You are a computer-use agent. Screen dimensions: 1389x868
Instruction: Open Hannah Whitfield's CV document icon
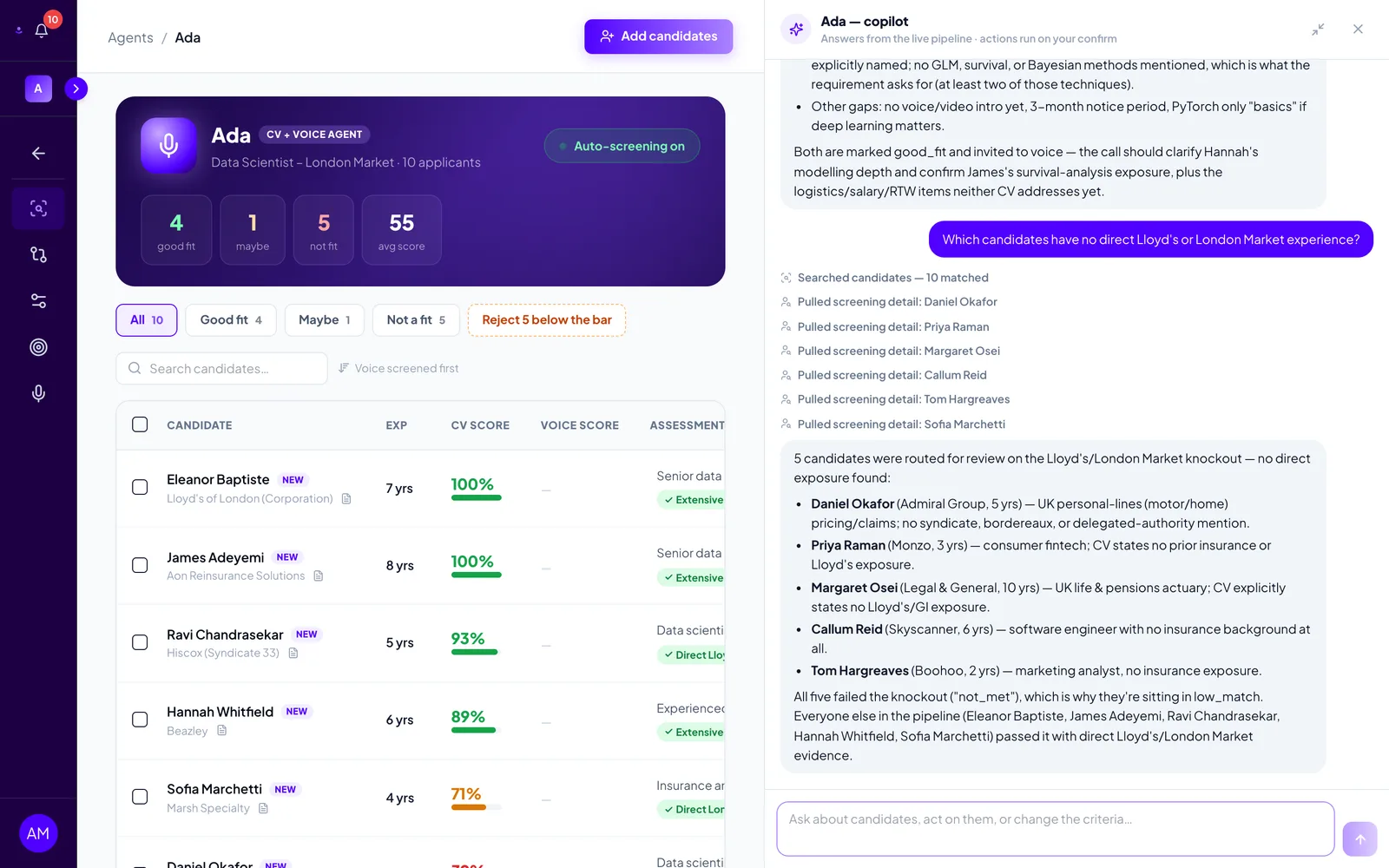[x=222, y=731]
